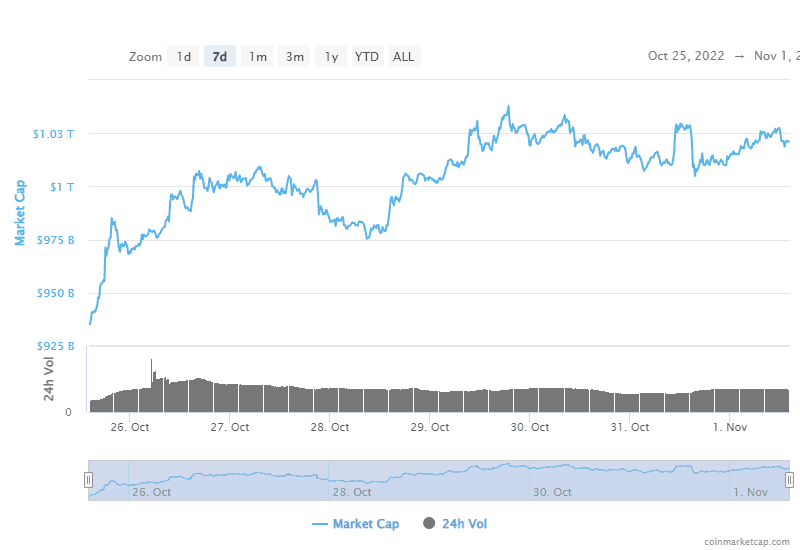800x550 pixels.
Task: Click the 24h Vol axis title
Action: click(x=47, y=378)
